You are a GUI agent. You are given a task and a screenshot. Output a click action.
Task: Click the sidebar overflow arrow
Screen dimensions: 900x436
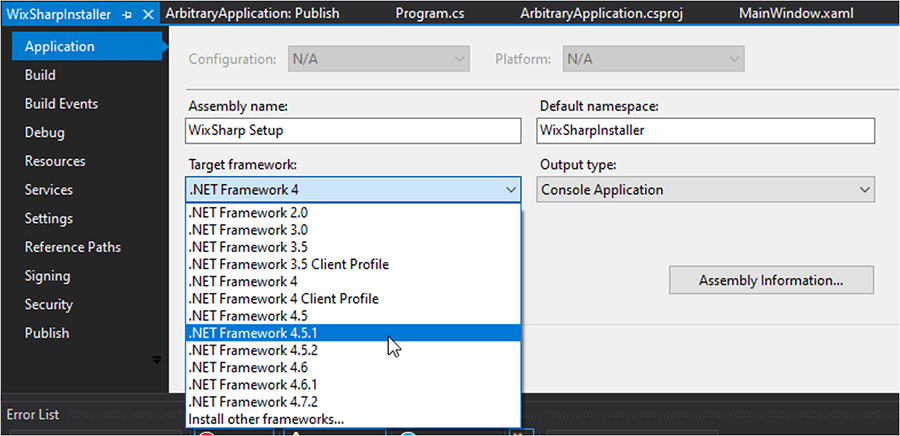pos(156,360)
